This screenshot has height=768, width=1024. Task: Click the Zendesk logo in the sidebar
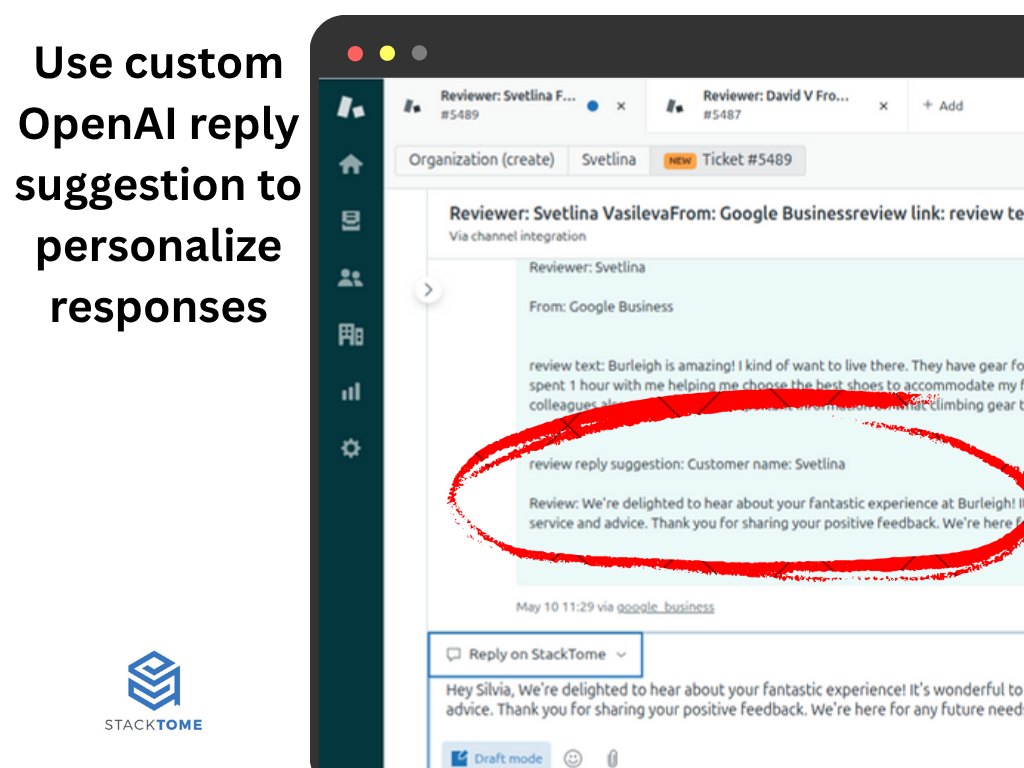[351, 107]
